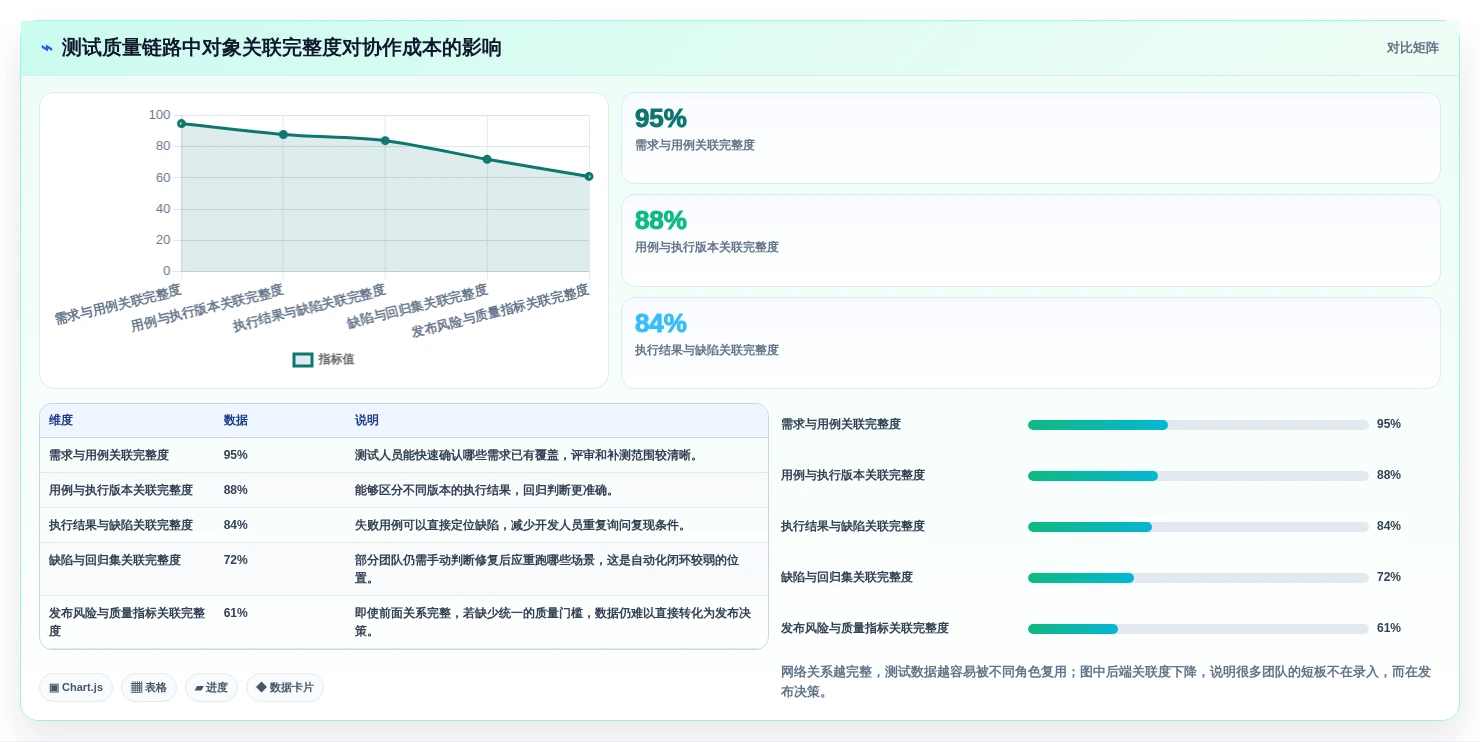Click the 数据 table column header

(236, 421)
